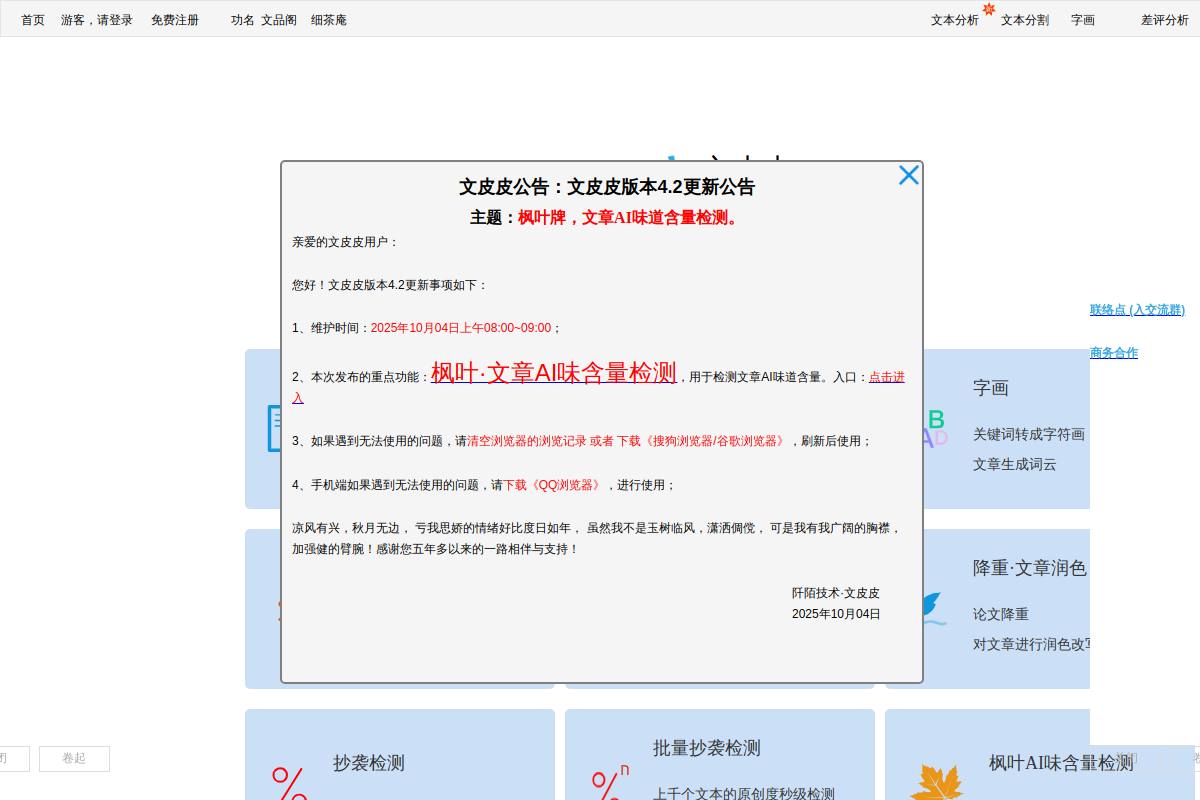This screenshot has width=1200, height=800.
Task: Open the 抄袭检测 card title
Action: (369, 763)
